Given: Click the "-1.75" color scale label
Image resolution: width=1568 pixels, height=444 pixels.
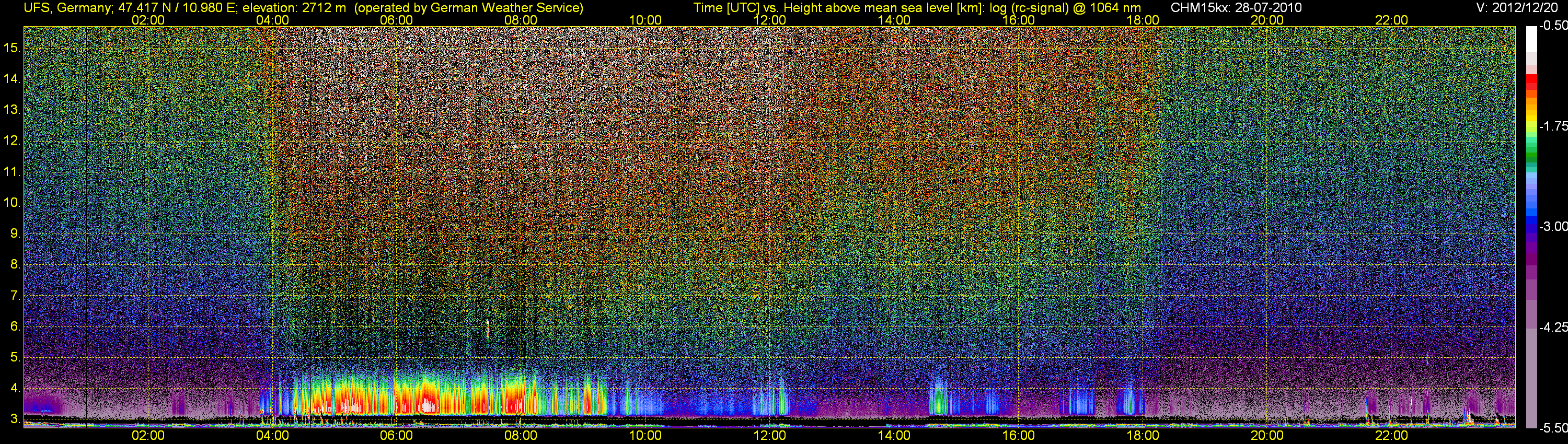Looking at the screenshot, I should click(1553, 126).
